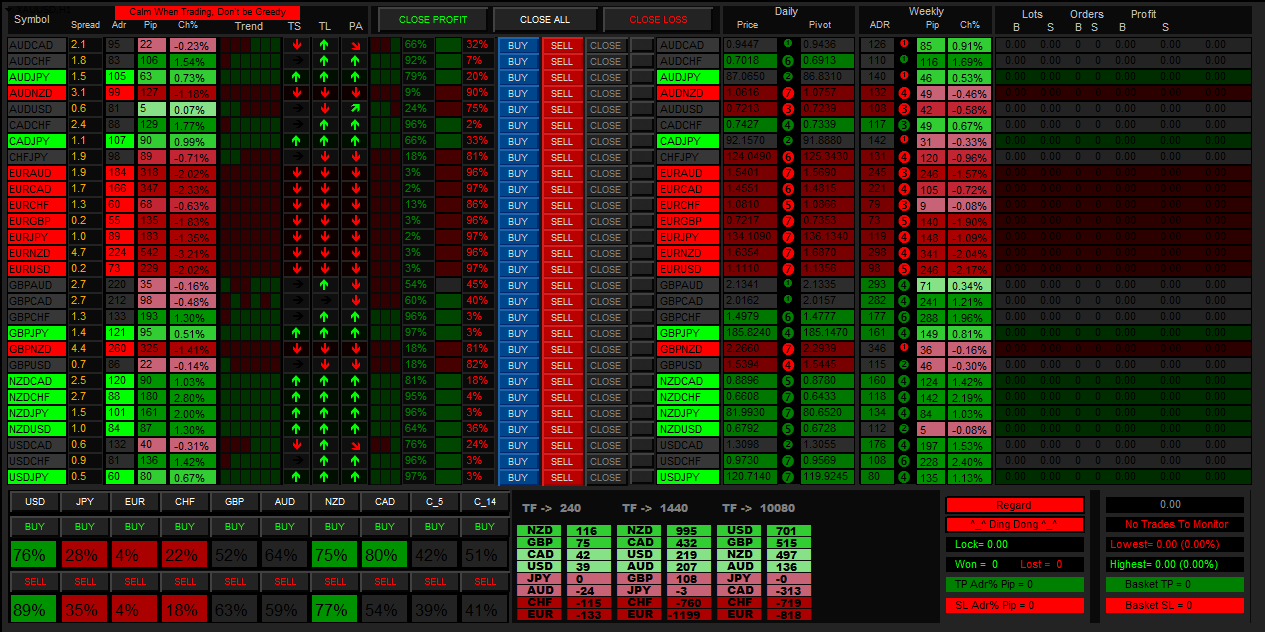Select the EUR currency button
Image resolution: width=1265 pixels, height=632 pixels.
pos(135,502)
